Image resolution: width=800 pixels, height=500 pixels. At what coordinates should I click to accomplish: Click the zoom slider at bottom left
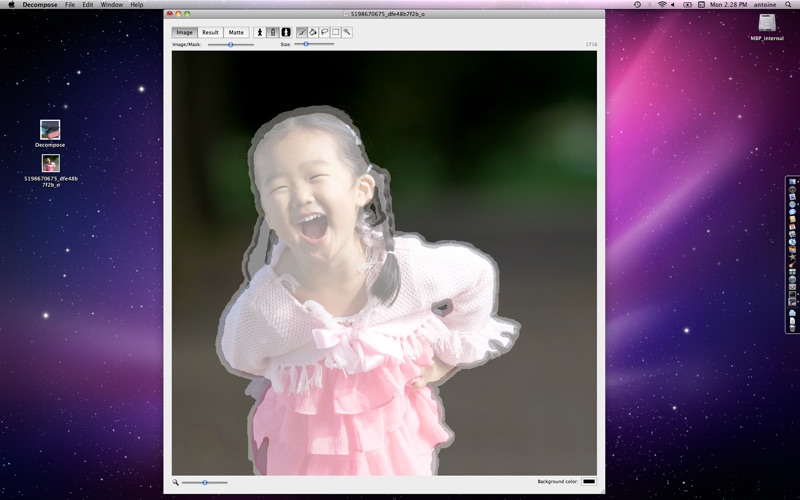click(205, 482)
